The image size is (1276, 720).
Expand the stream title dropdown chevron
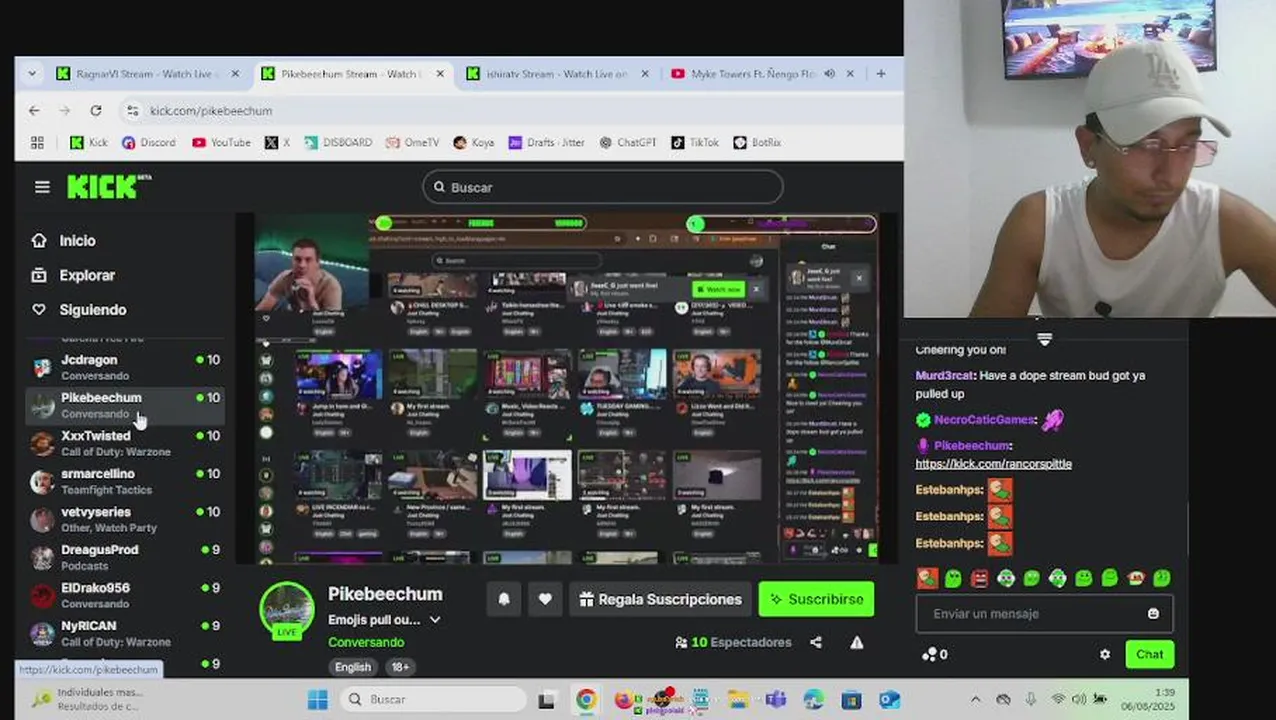[x=435, y=620]
